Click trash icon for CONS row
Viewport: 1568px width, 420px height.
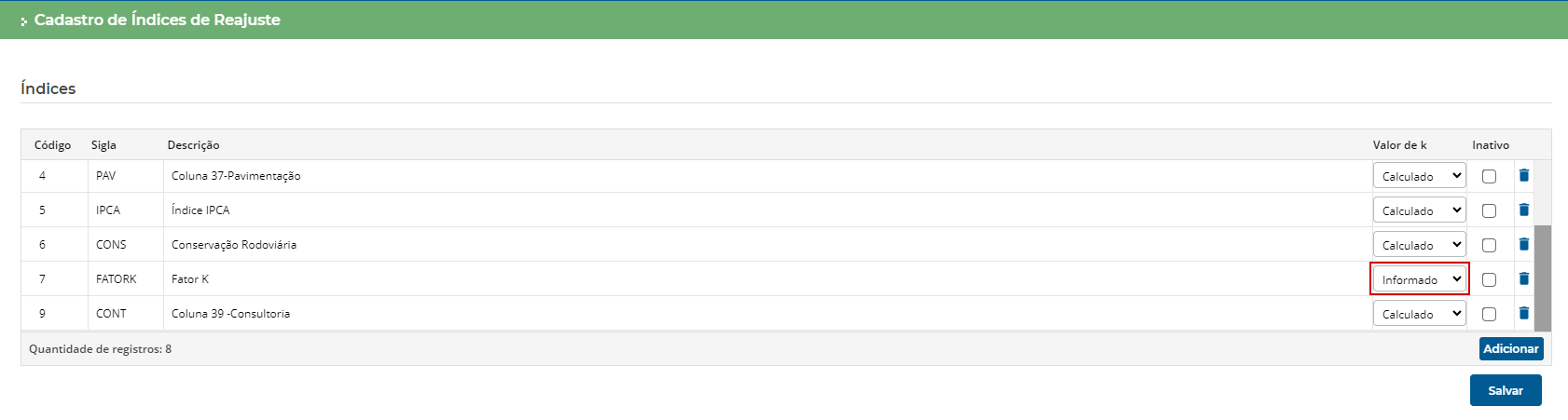coord(1524,244)
